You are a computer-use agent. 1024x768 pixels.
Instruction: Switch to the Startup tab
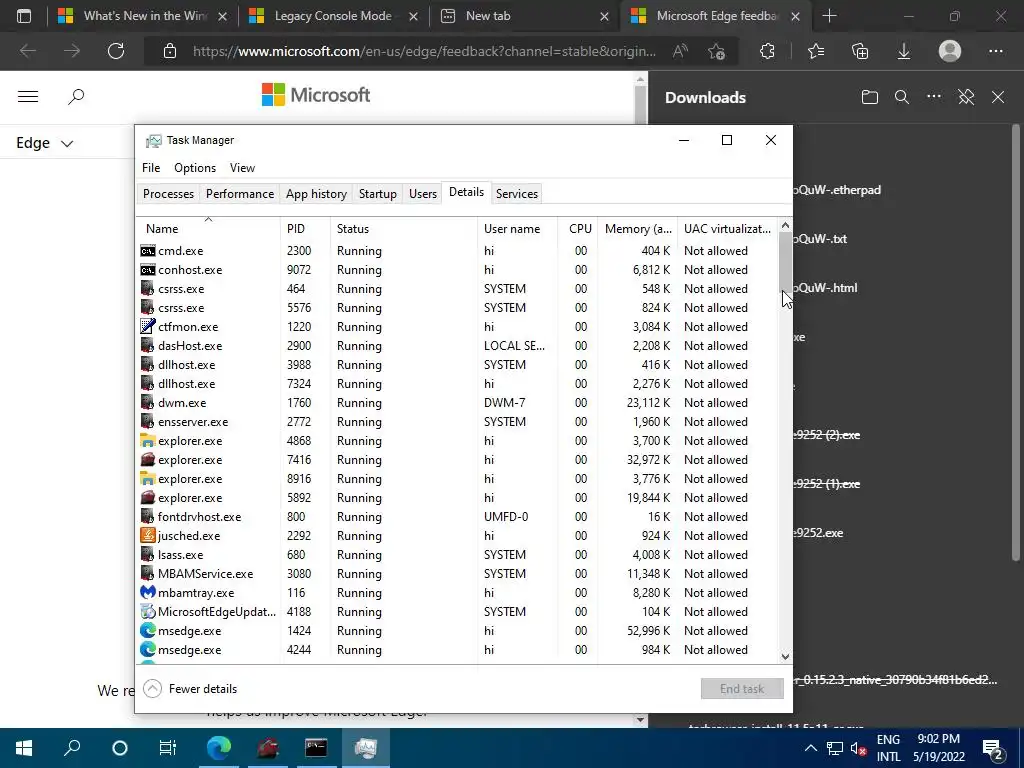click(377, 194)
